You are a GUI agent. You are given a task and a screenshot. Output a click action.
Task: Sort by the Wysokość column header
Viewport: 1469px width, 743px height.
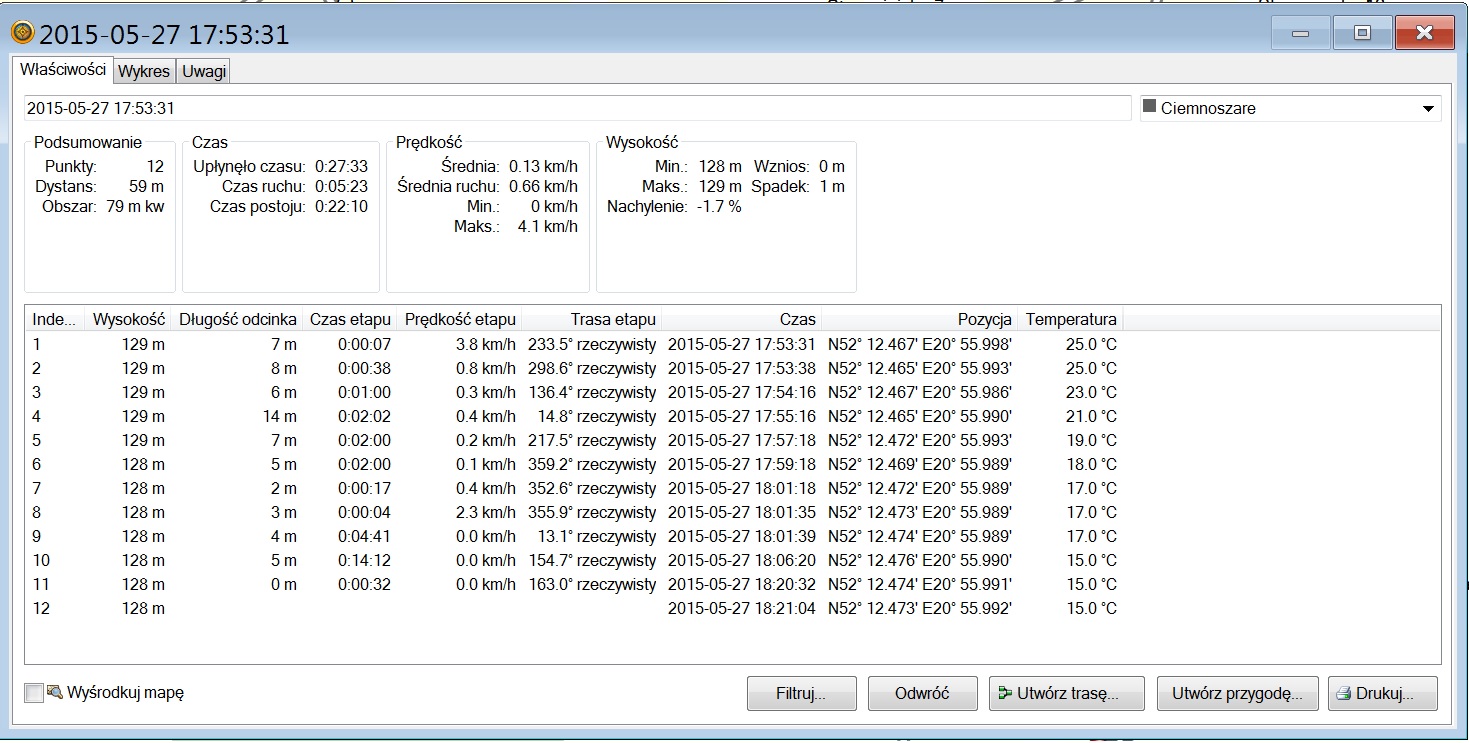pos(128,320)
